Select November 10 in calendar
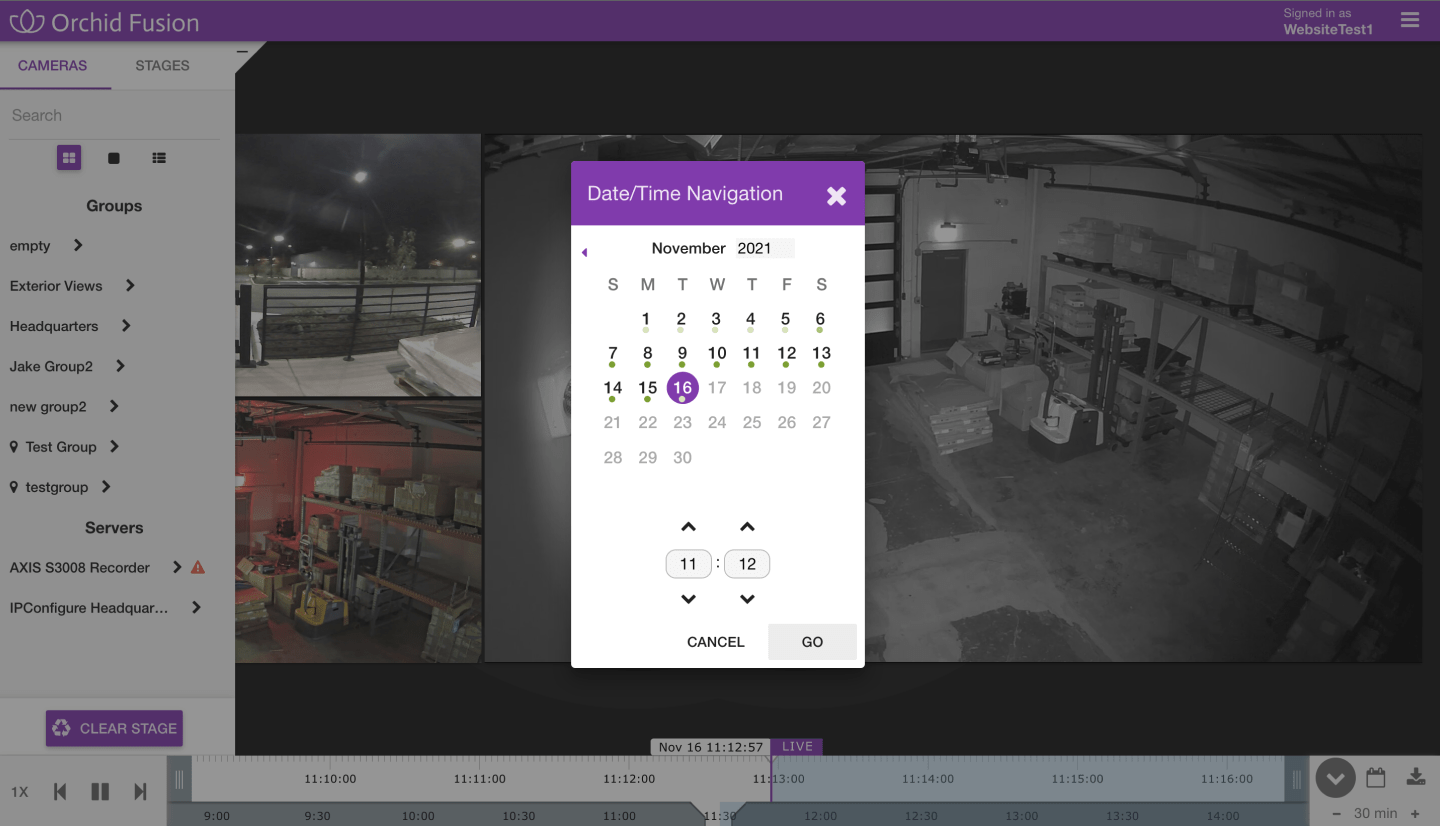 pos(717,353)
